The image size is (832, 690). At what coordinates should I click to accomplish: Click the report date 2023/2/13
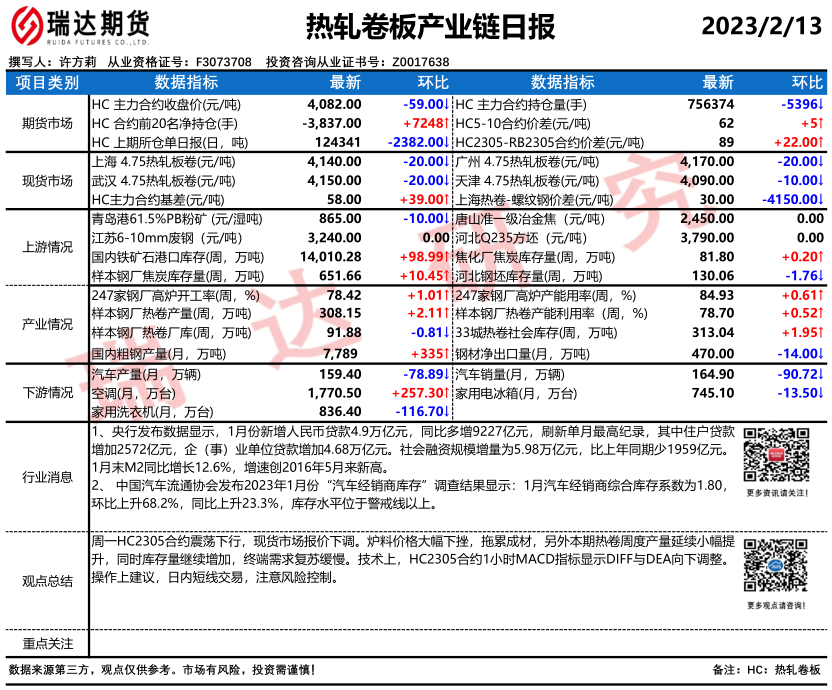click(761, 27)
